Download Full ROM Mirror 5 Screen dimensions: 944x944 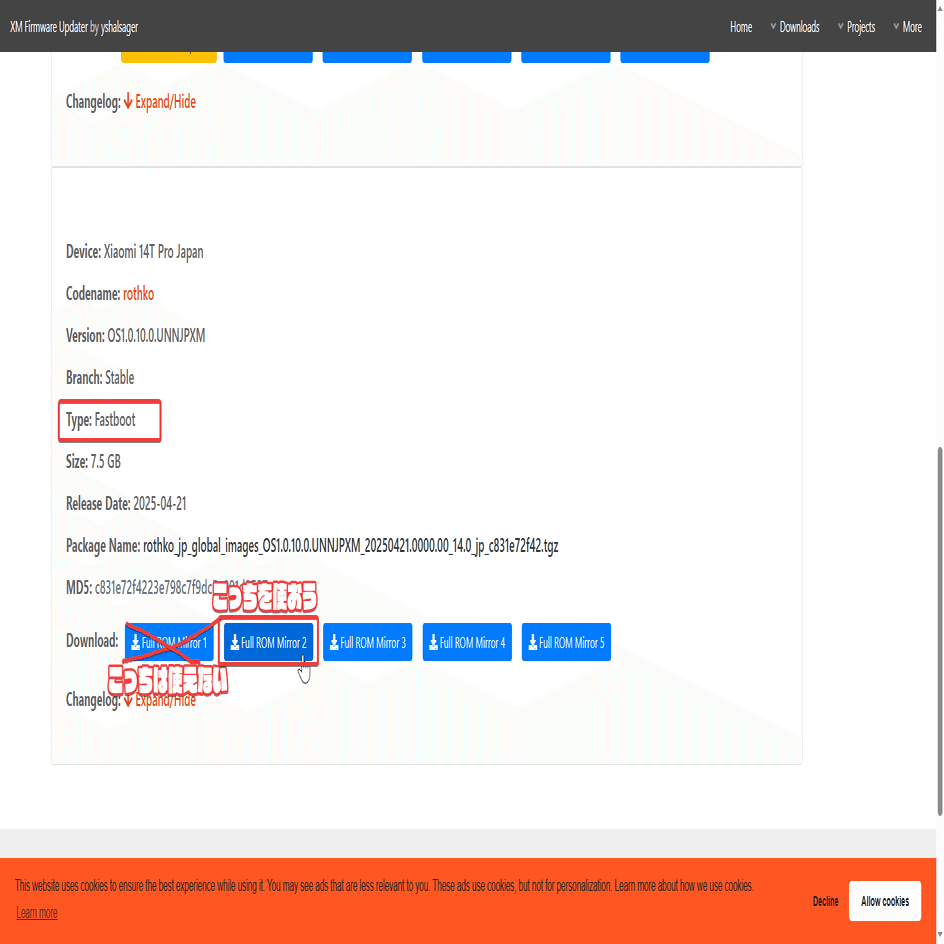point(566,642)
